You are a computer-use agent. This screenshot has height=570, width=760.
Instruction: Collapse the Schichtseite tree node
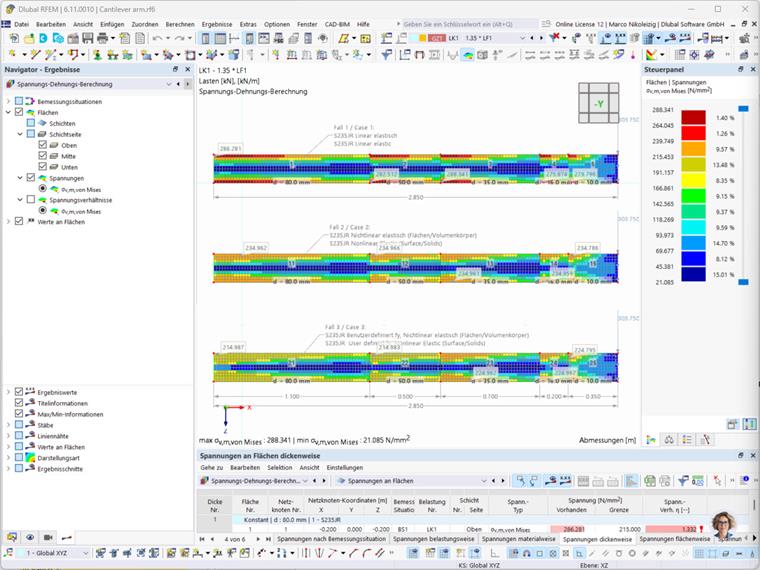20,134
